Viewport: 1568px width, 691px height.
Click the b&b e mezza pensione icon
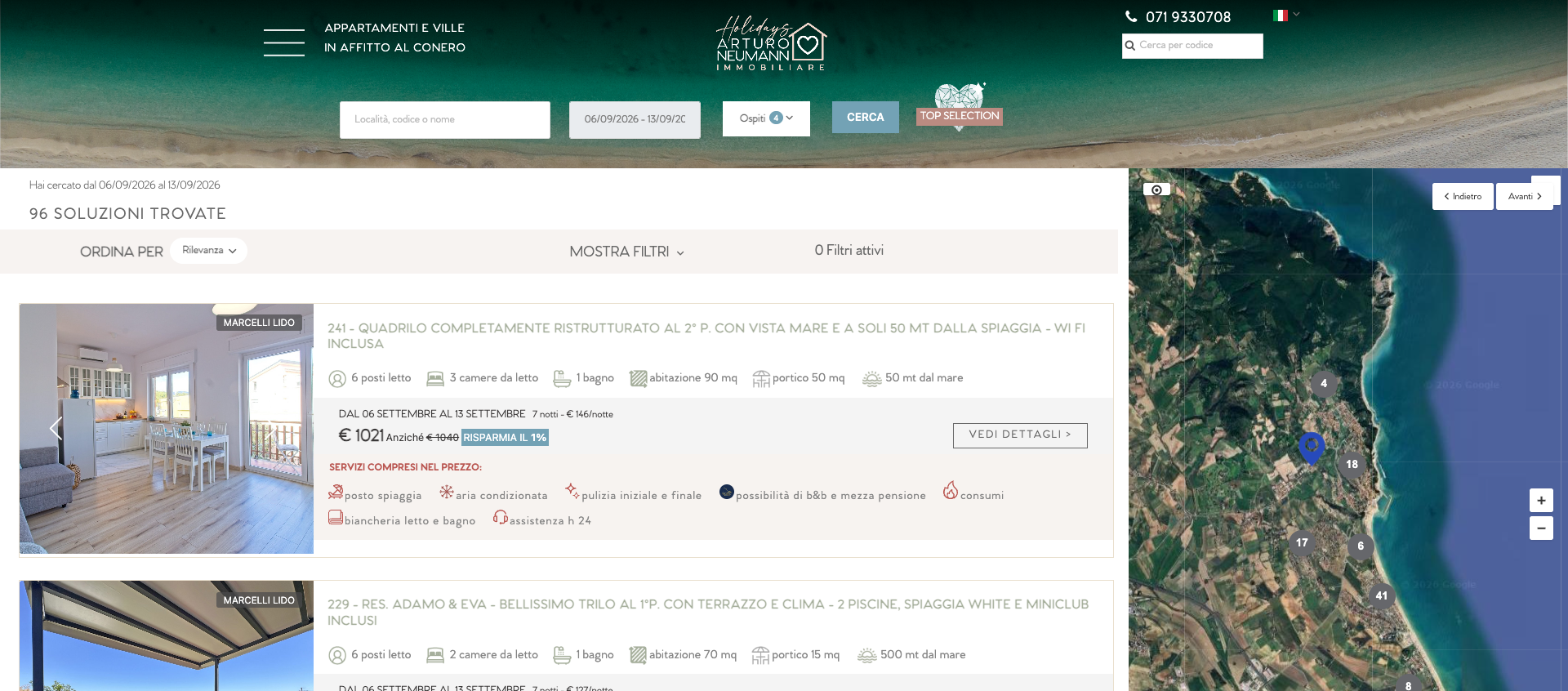click(x=727, y=492)
